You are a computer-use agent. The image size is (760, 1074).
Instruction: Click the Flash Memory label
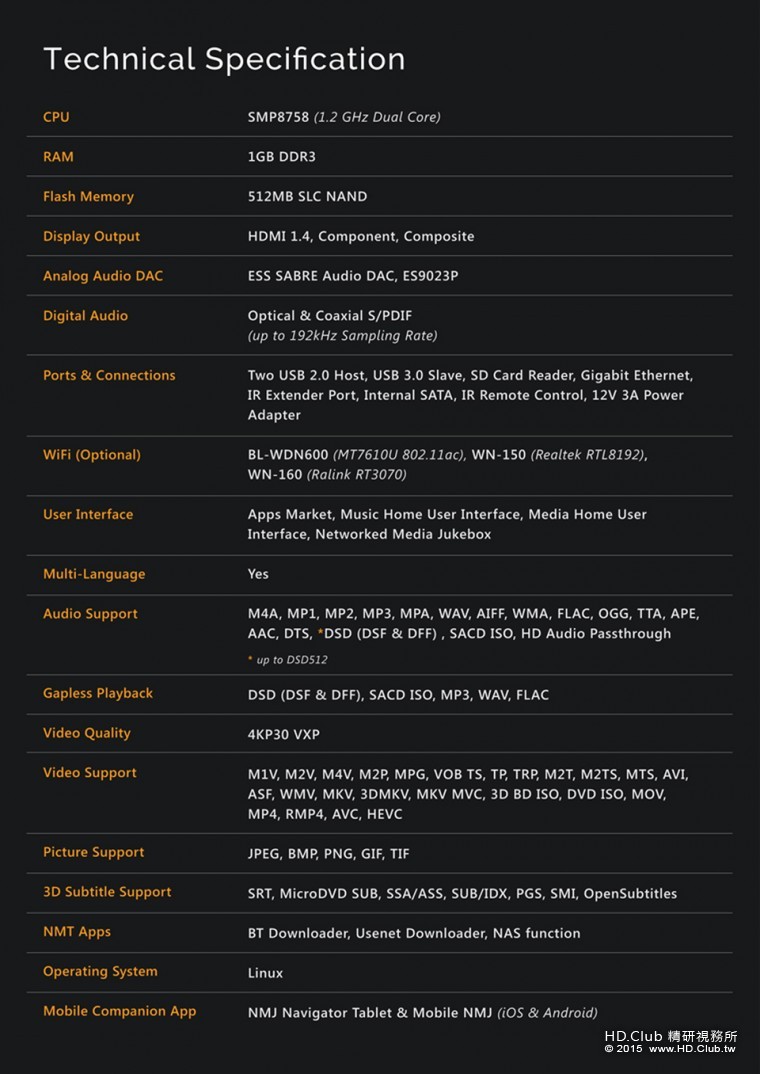(88, 197)
